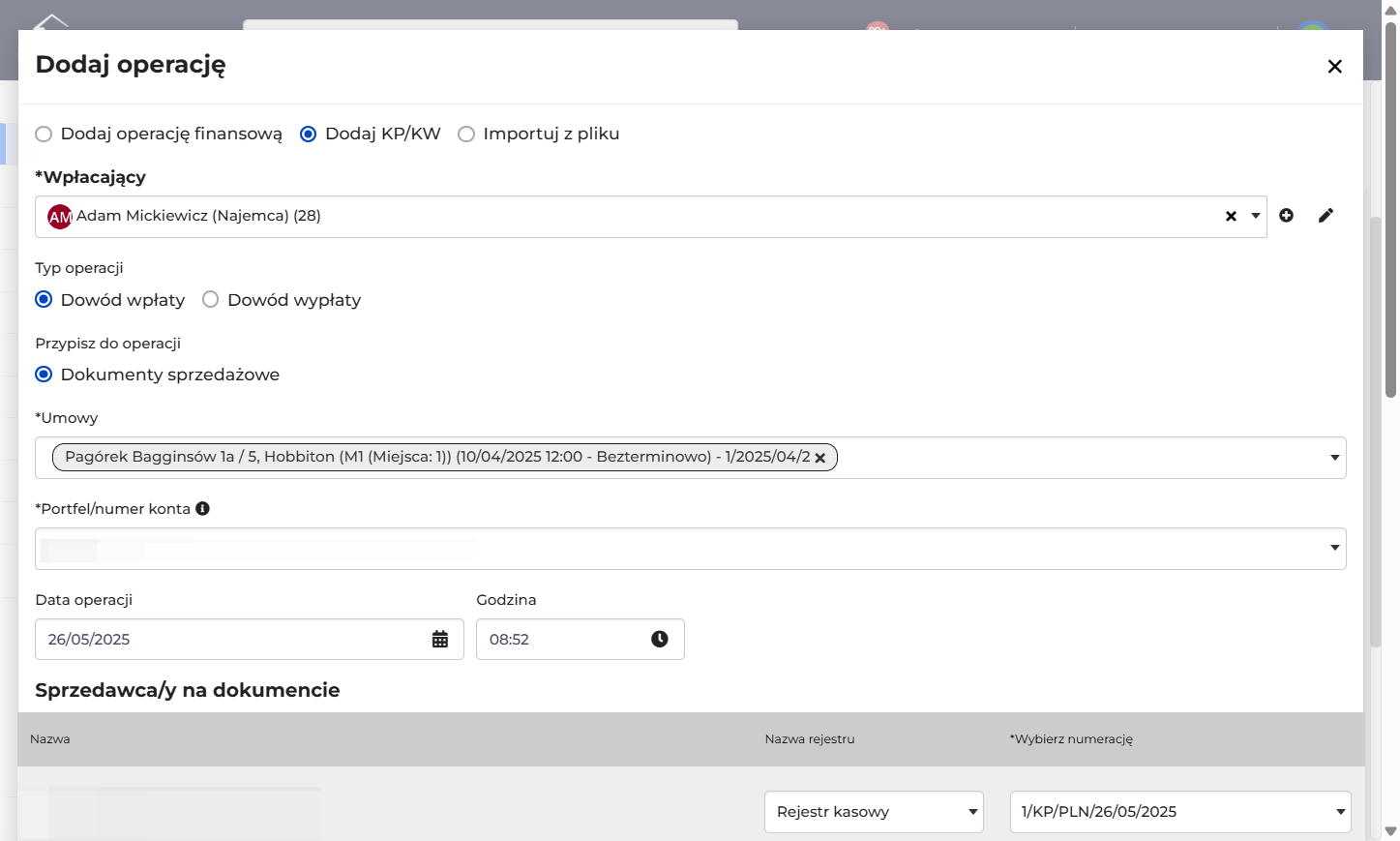Click the AM avatar of Adam Mickiewicz

tap(60, 217)
